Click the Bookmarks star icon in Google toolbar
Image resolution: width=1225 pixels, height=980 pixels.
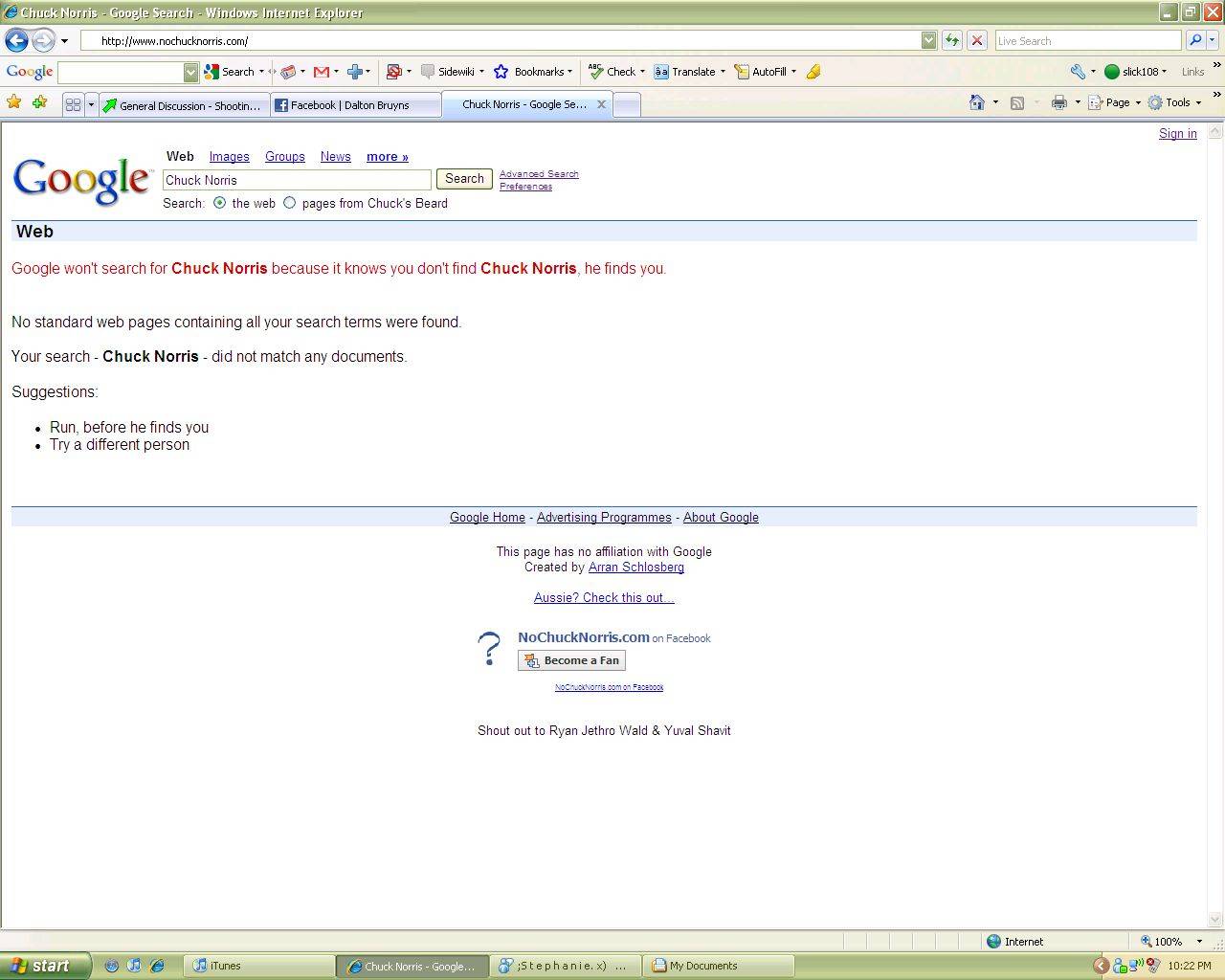pyautogui.click(x=501, y=72)
